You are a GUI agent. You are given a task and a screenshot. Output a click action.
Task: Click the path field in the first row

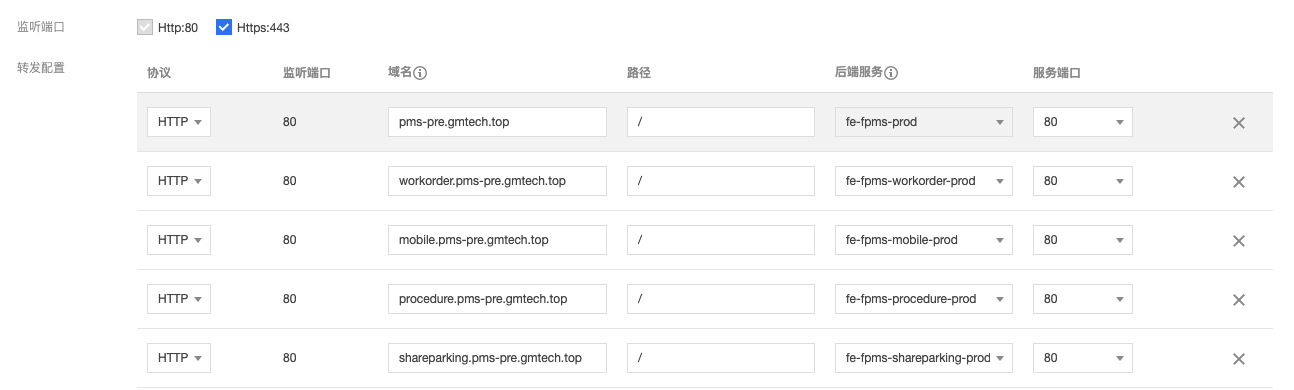721,122
